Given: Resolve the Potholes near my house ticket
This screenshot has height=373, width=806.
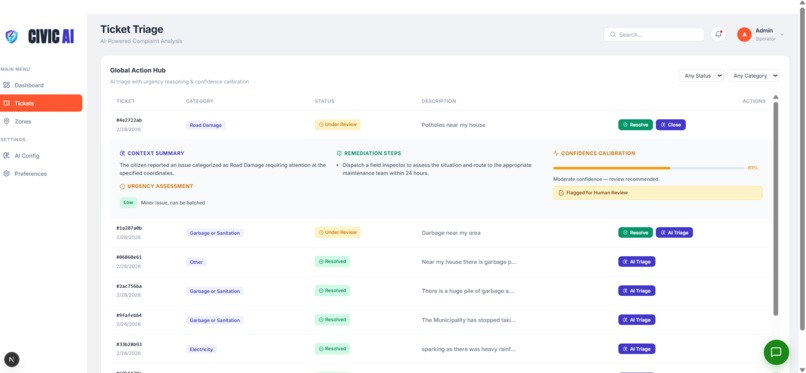Looking at the screenshot, I should [x=635, y=125].
